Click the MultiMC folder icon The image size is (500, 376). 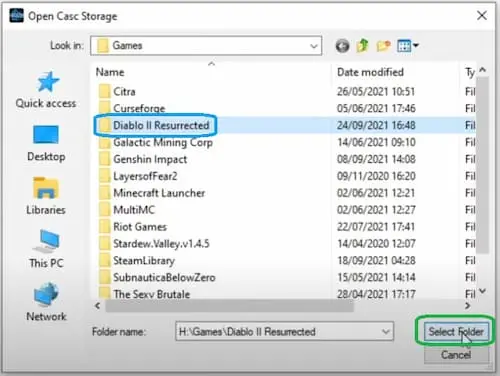(x=105, y=210)
